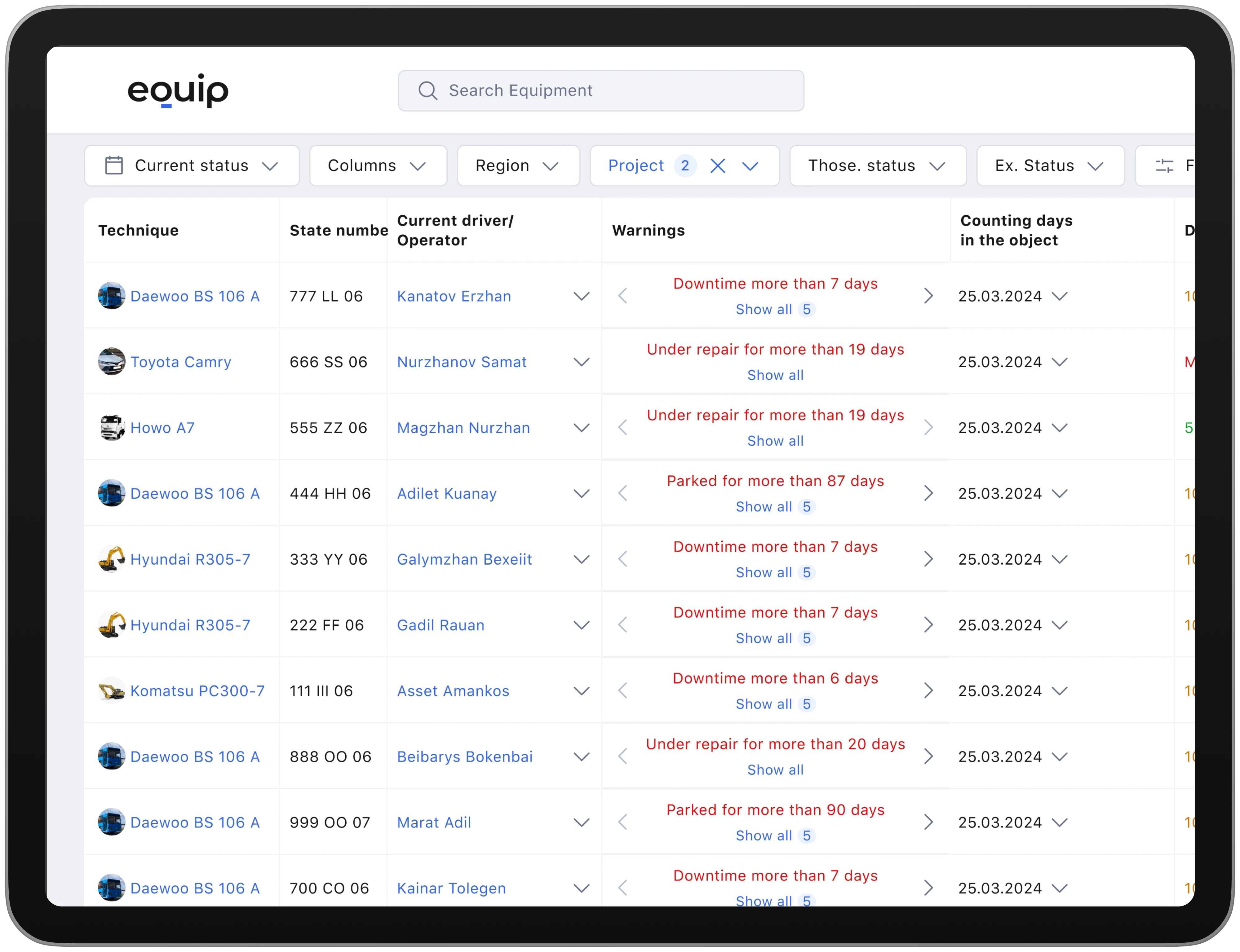Image resolution: width=1240 pixels, height=952 pixels.
Task: Previous warning arrow for Kanatov Erzhan row
Action: pos(623,296)
